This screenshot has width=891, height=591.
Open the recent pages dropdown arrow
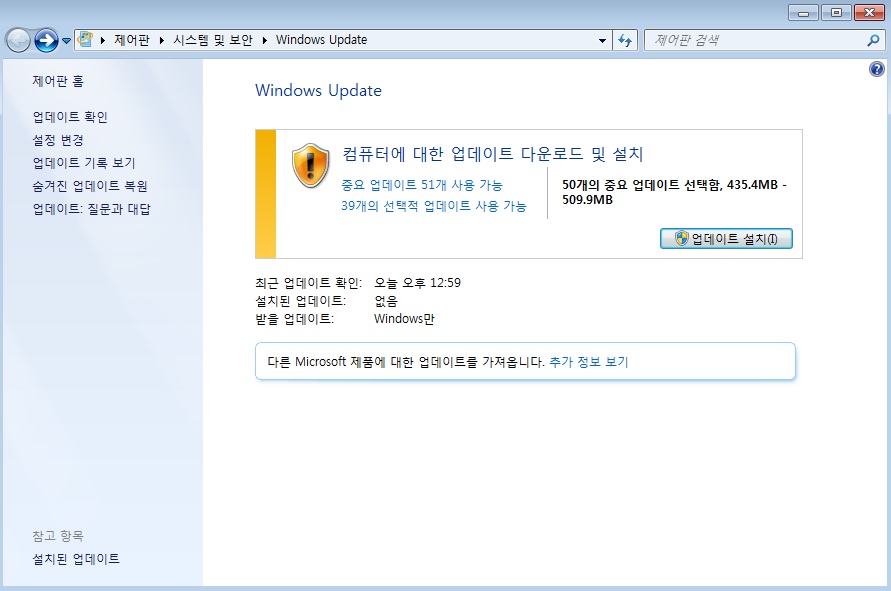tap(66, 41)
